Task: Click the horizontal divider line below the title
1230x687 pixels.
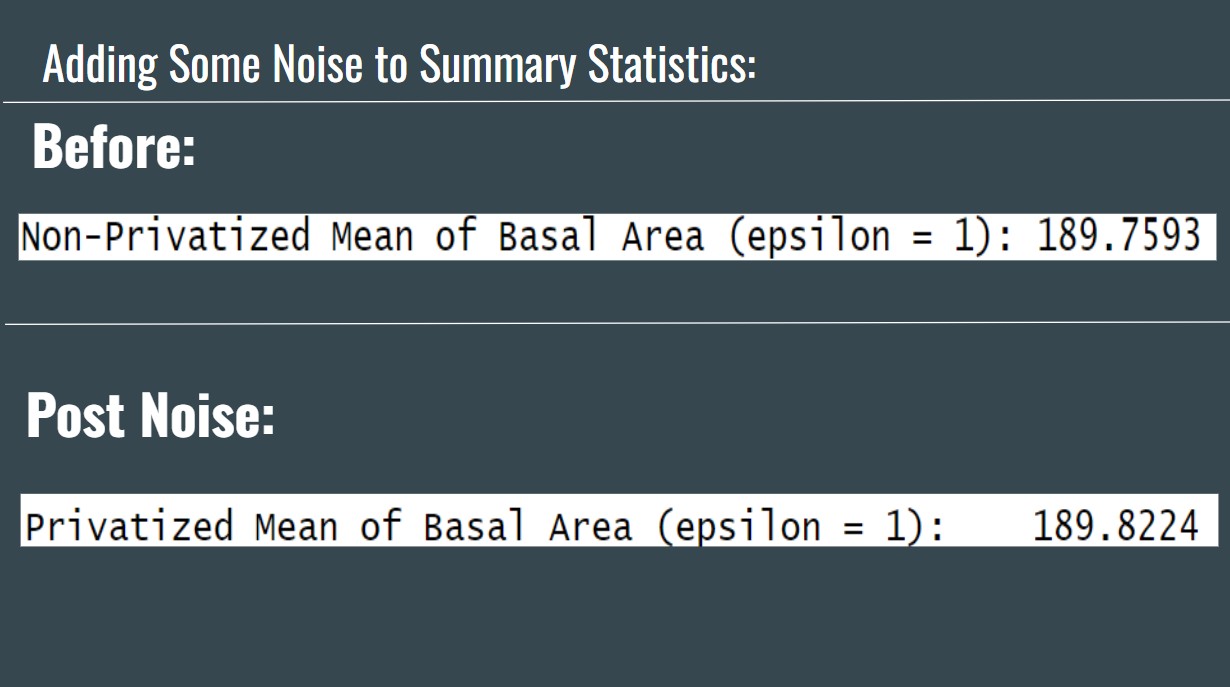Action: click(615, 101)
